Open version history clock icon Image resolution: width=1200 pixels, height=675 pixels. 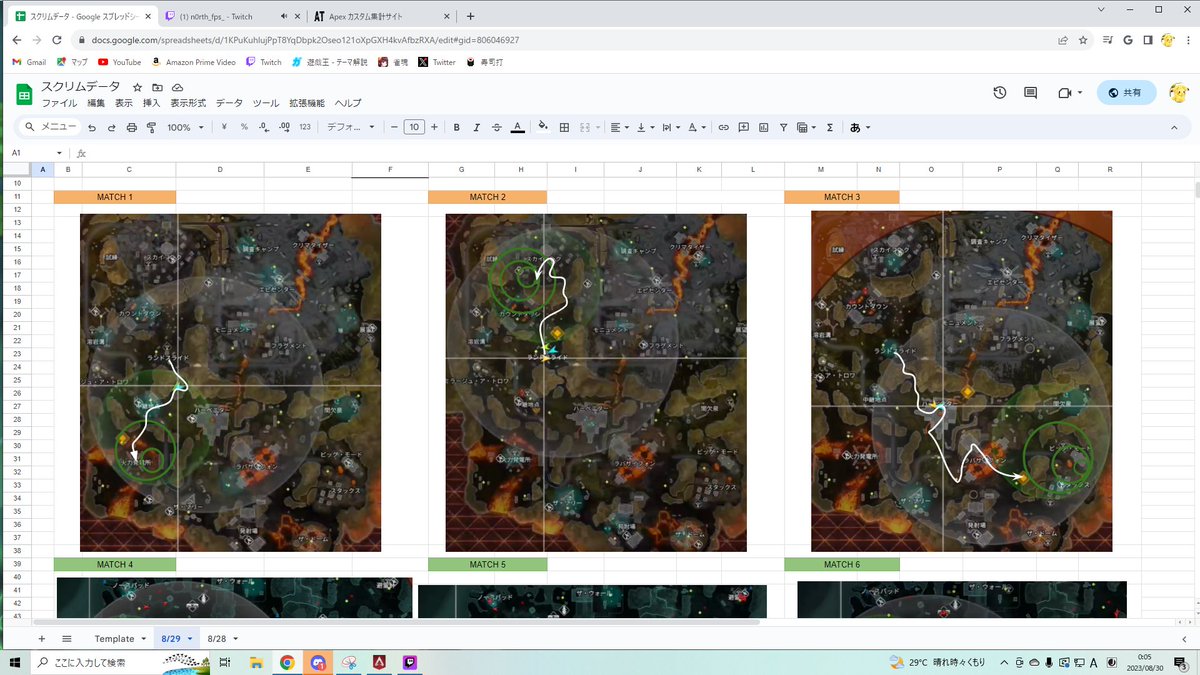999,92
